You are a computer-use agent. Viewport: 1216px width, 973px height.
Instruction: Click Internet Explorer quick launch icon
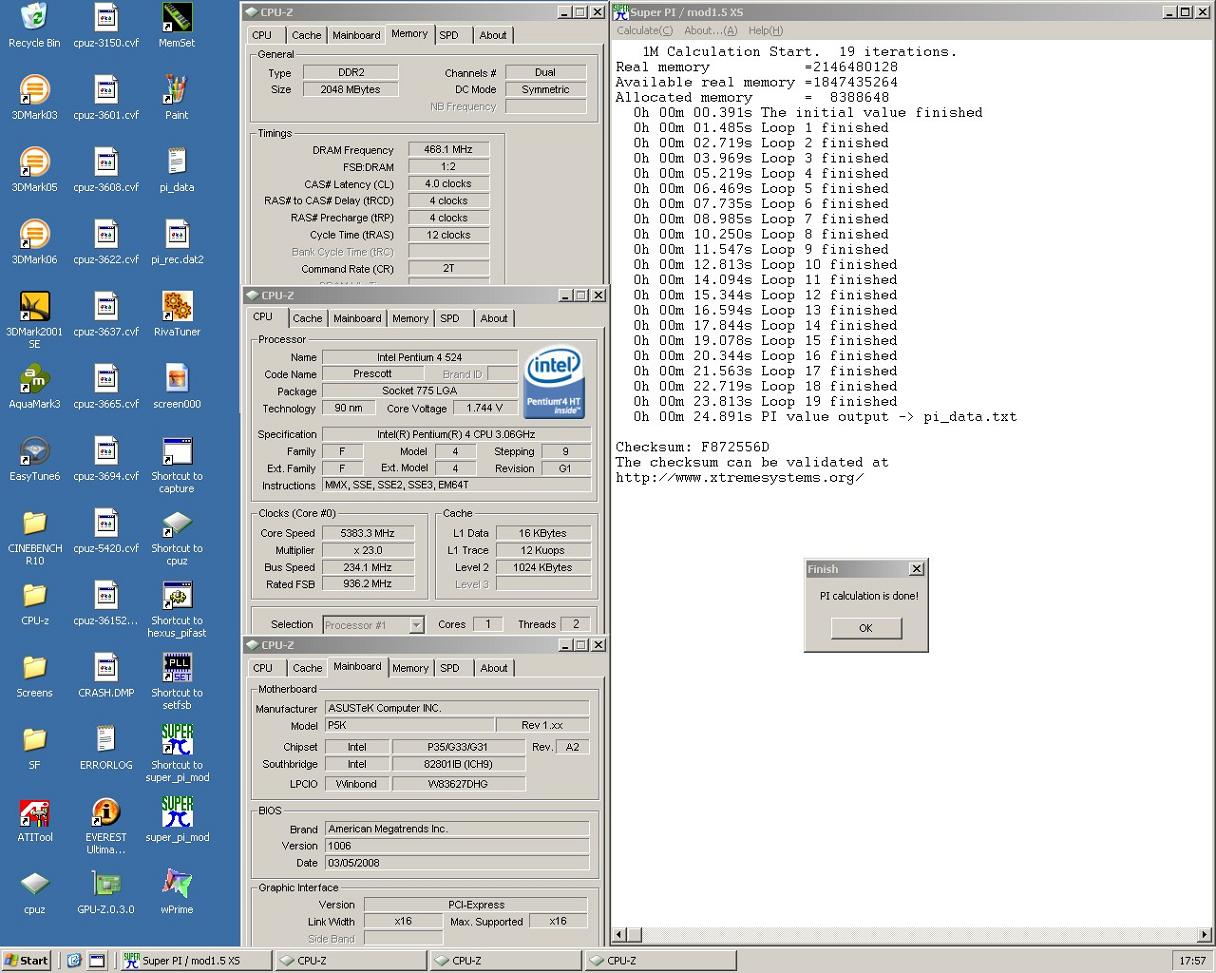pyautogui.click(x=74, y=961)
